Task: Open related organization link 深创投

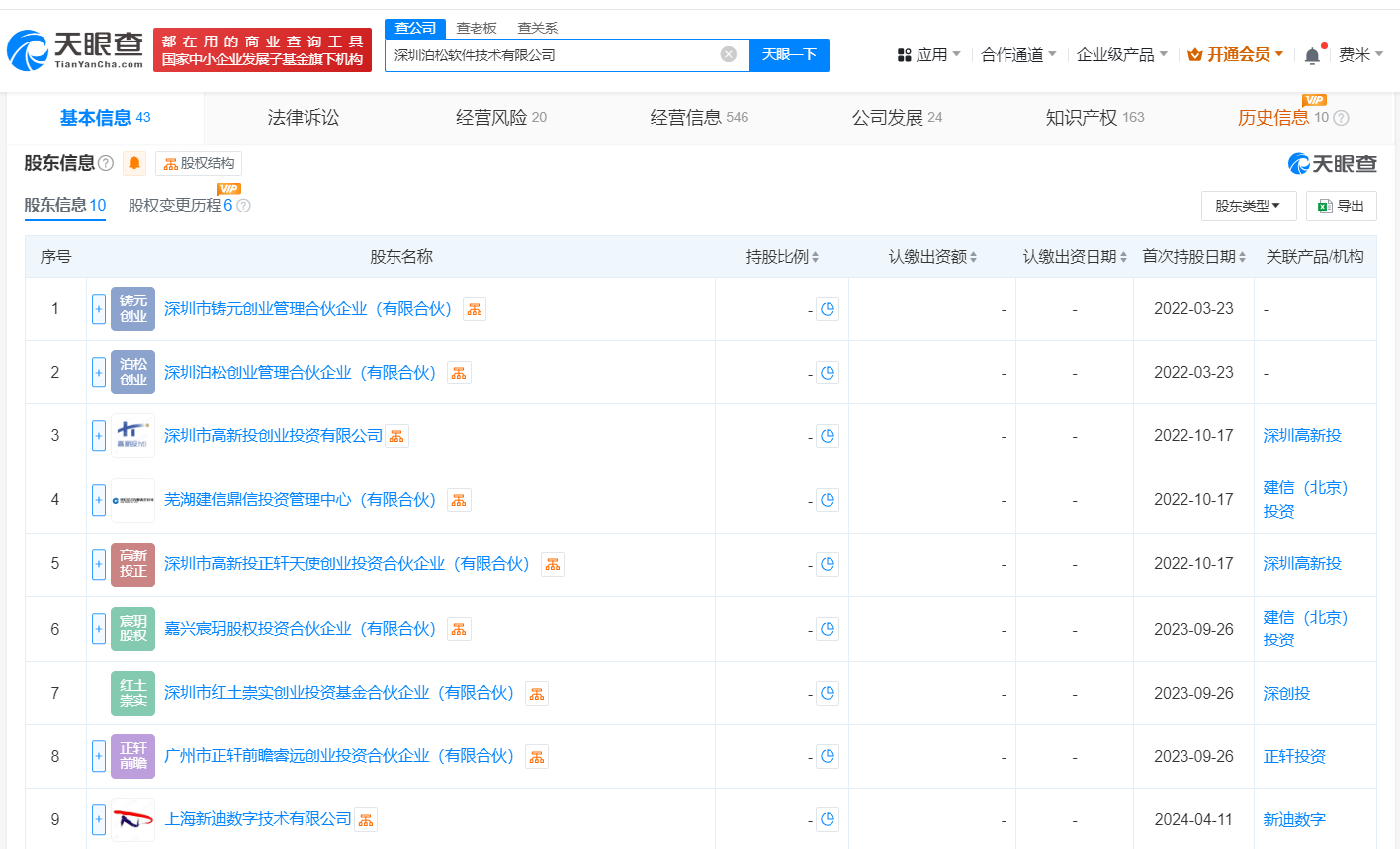Action: coord(1286,693)
